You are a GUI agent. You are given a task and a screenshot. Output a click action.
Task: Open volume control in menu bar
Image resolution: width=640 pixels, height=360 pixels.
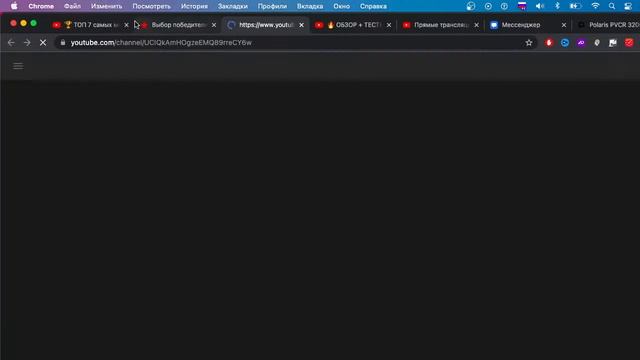tap(540, 6)
